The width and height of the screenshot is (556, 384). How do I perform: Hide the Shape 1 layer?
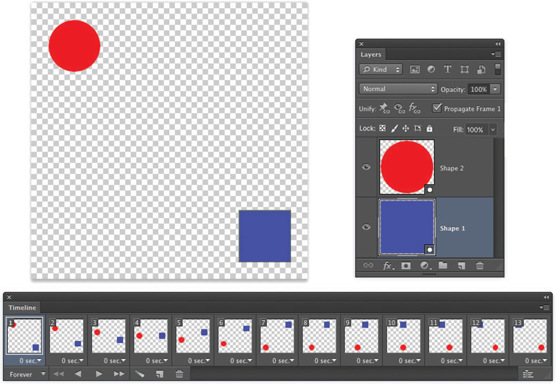(366, 227)
